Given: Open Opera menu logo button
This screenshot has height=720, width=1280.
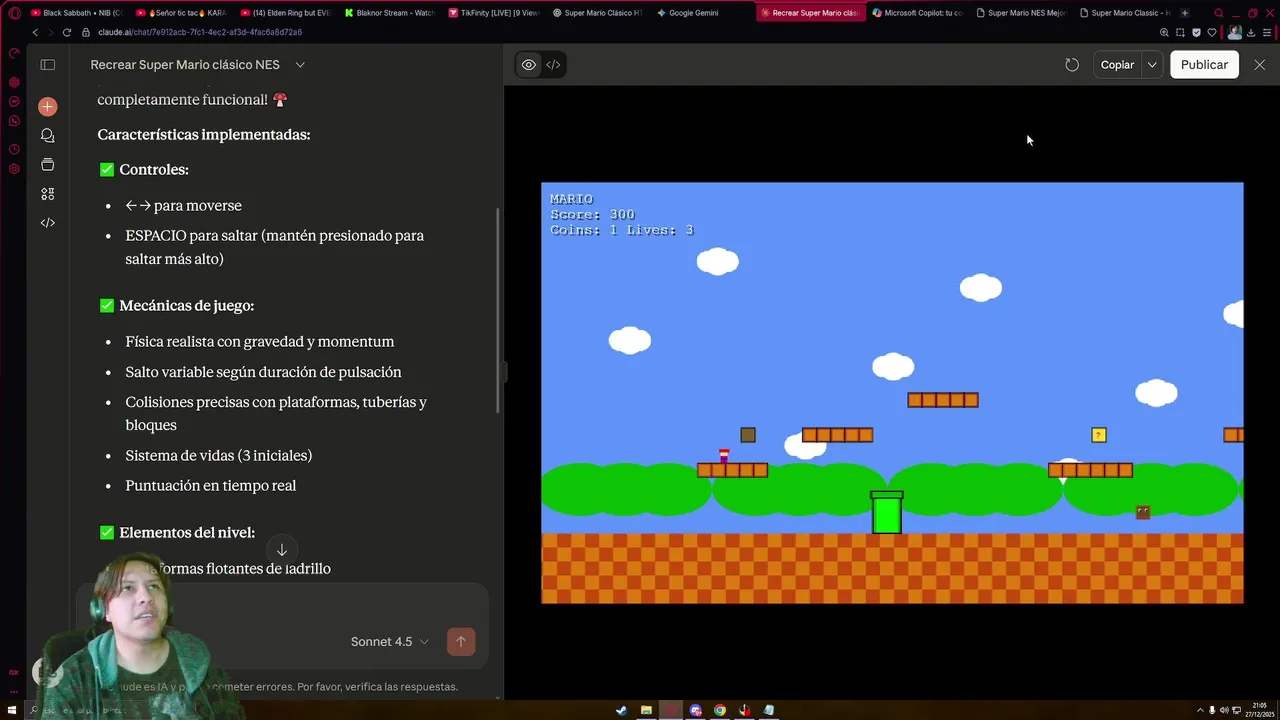Looking at the screenshot, I should [13, 13].
